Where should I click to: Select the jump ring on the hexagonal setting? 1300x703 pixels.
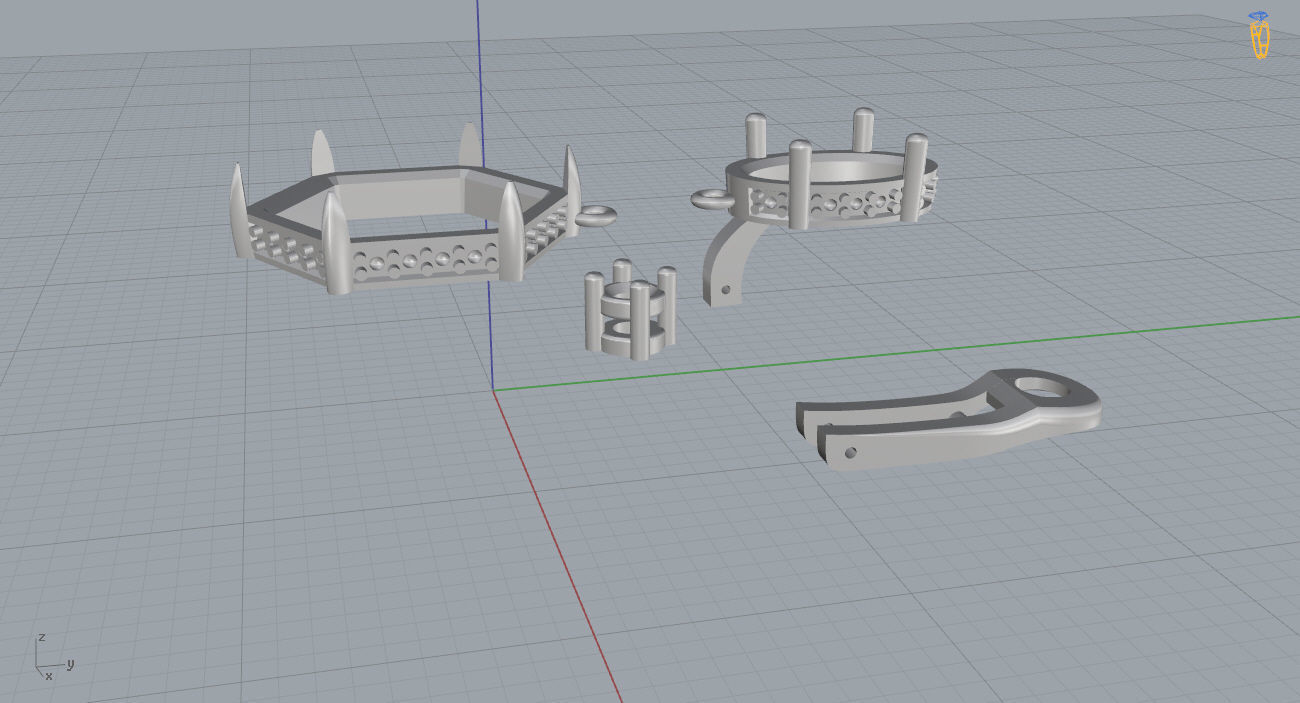pyautogui.click(x=596, y=214)
